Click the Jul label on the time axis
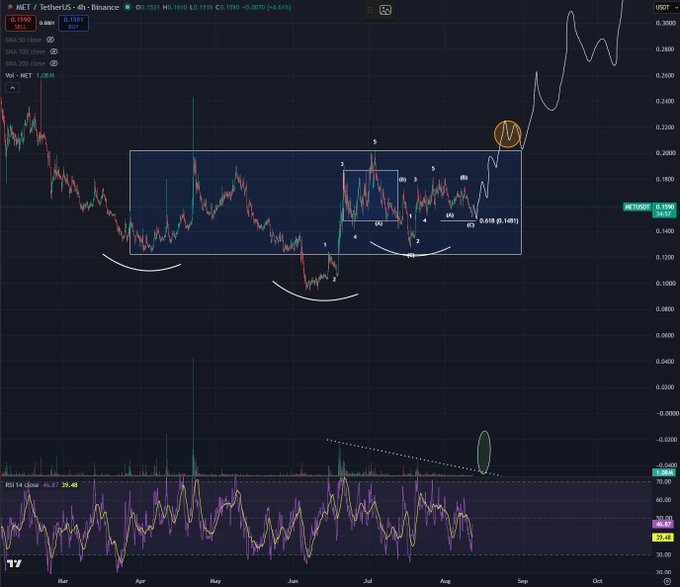Image resolution: width=680 pixels, height=587 pixels. (368, 580)
